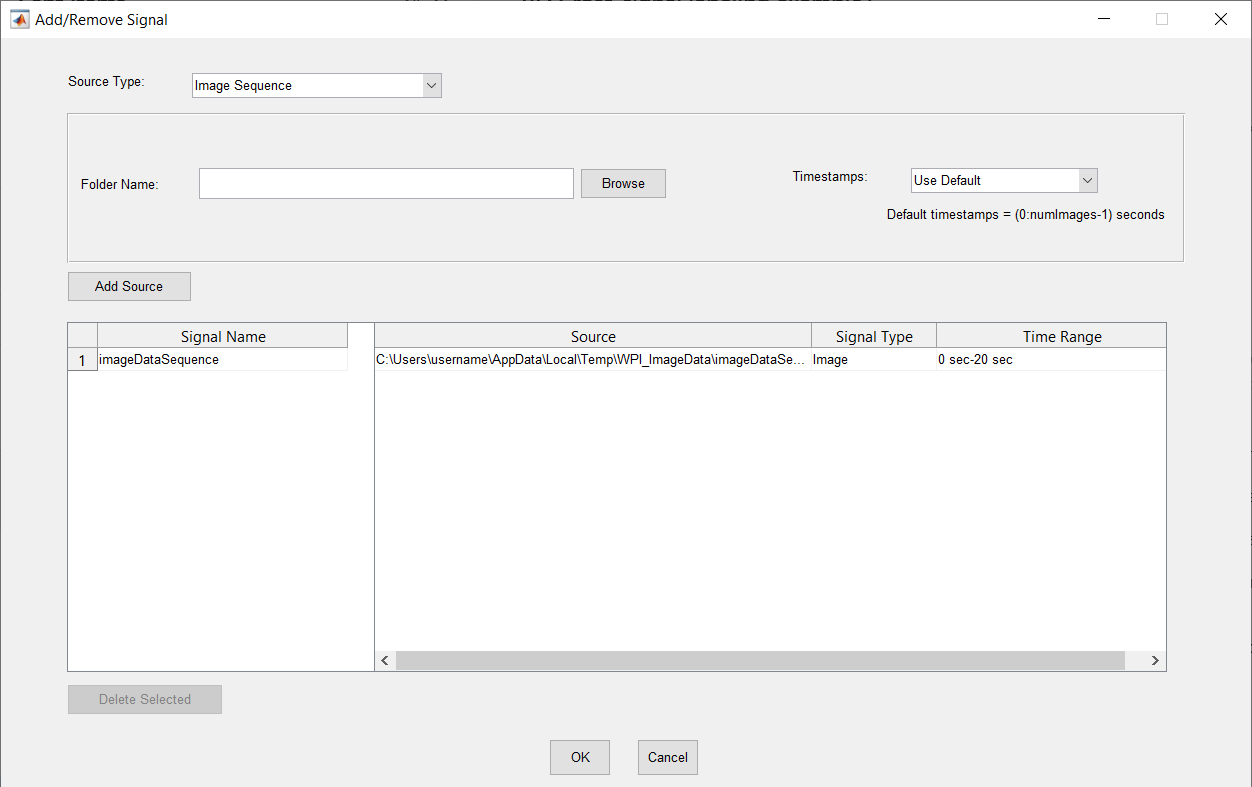
Task: Click the horizontal scrollbar under the table
Action: pos(760,661)
